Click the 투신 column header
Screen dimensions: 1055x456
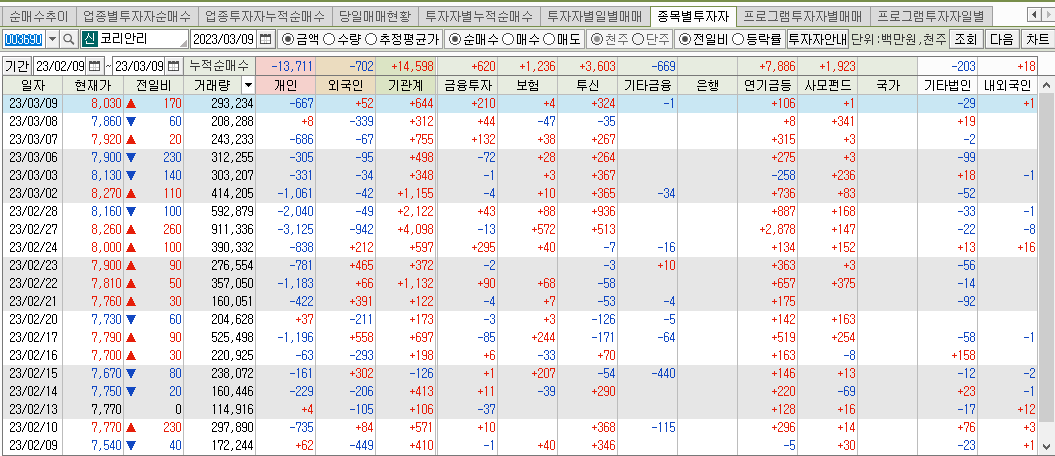[x=587, y=86]
